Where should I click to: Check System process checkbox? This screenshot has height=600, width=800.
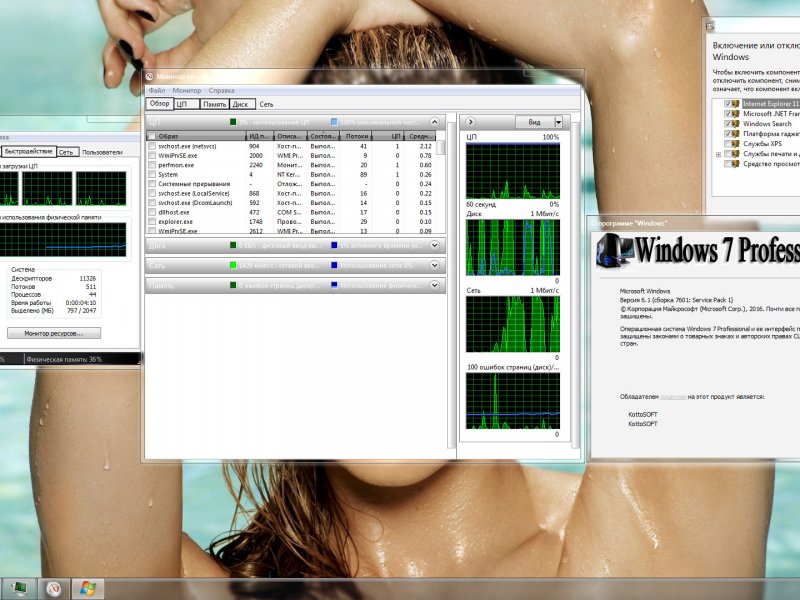(x=152, y=174)
